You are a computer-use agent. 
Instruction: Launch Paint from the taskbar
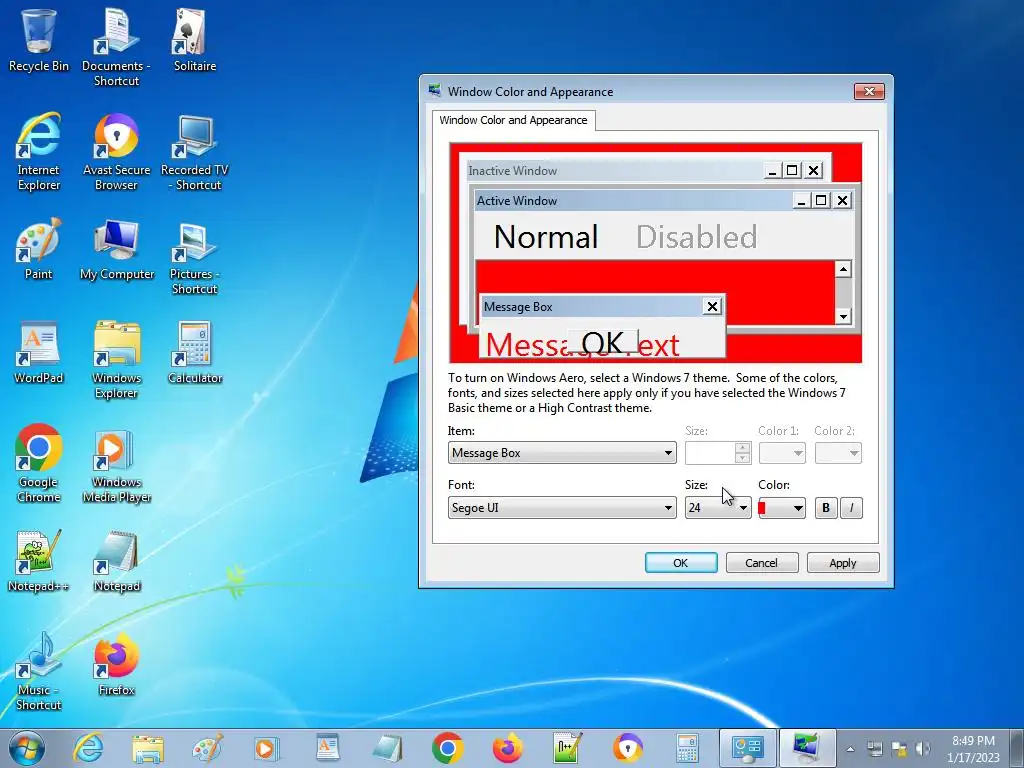(208, 748)
